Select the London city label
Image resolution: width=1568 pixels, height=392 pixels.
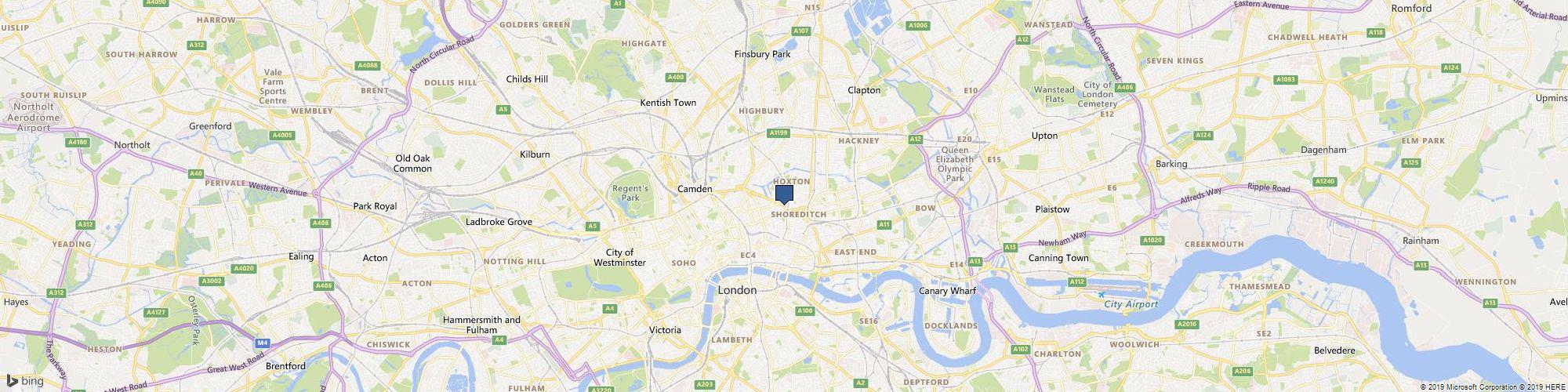738,290
